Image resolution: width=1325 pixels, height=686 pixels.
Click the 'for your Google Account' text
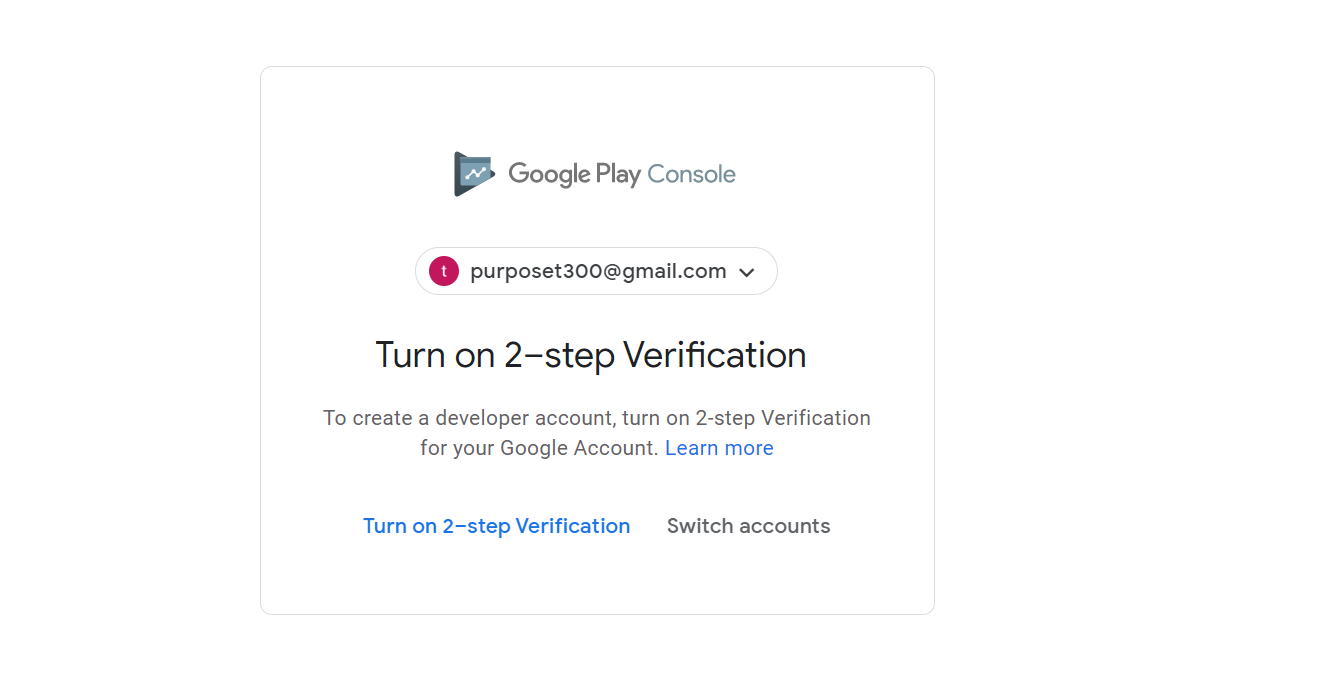[540, 448]
